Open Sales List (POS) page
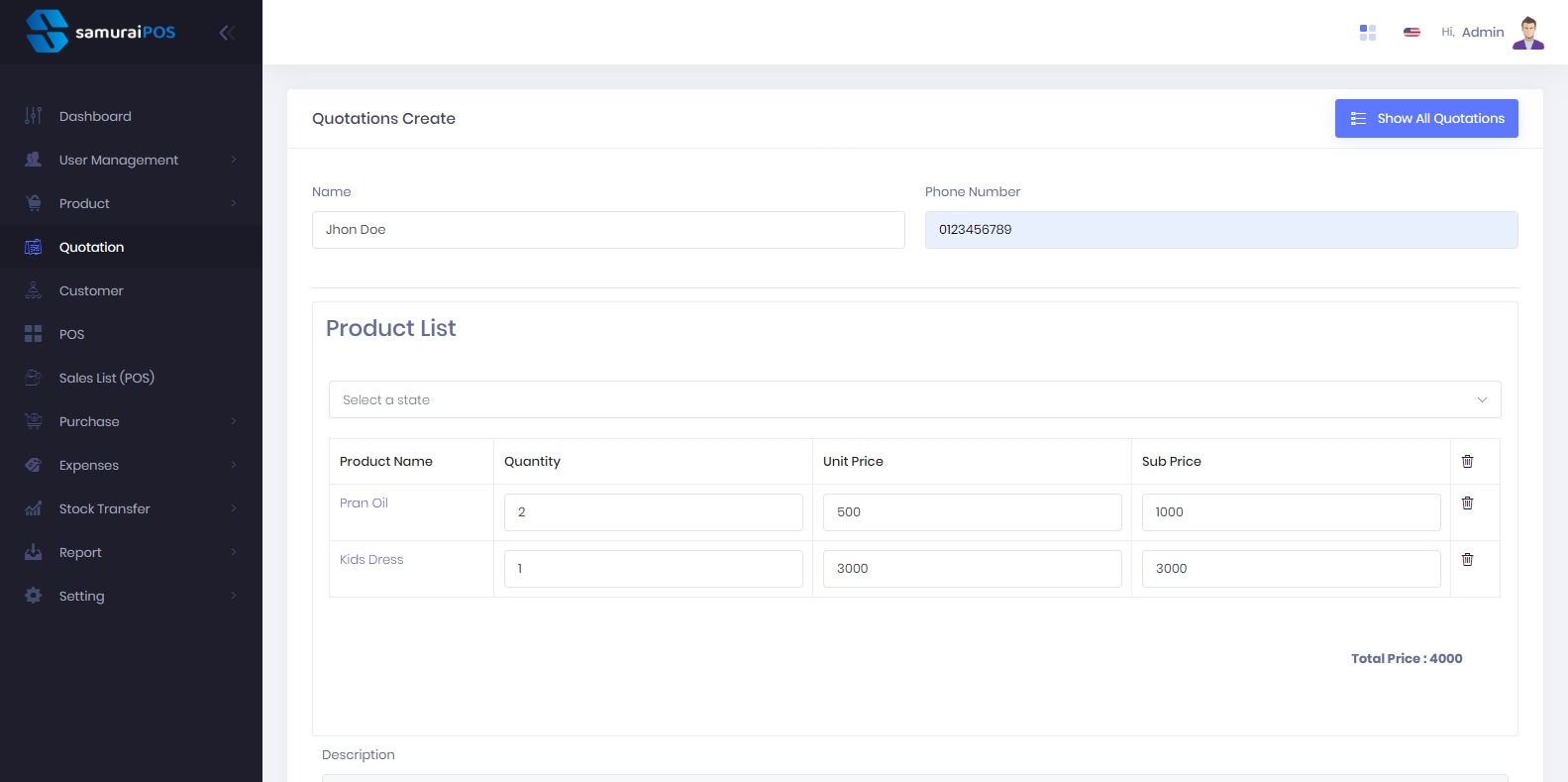1568x782 pixels. (106, 378)
